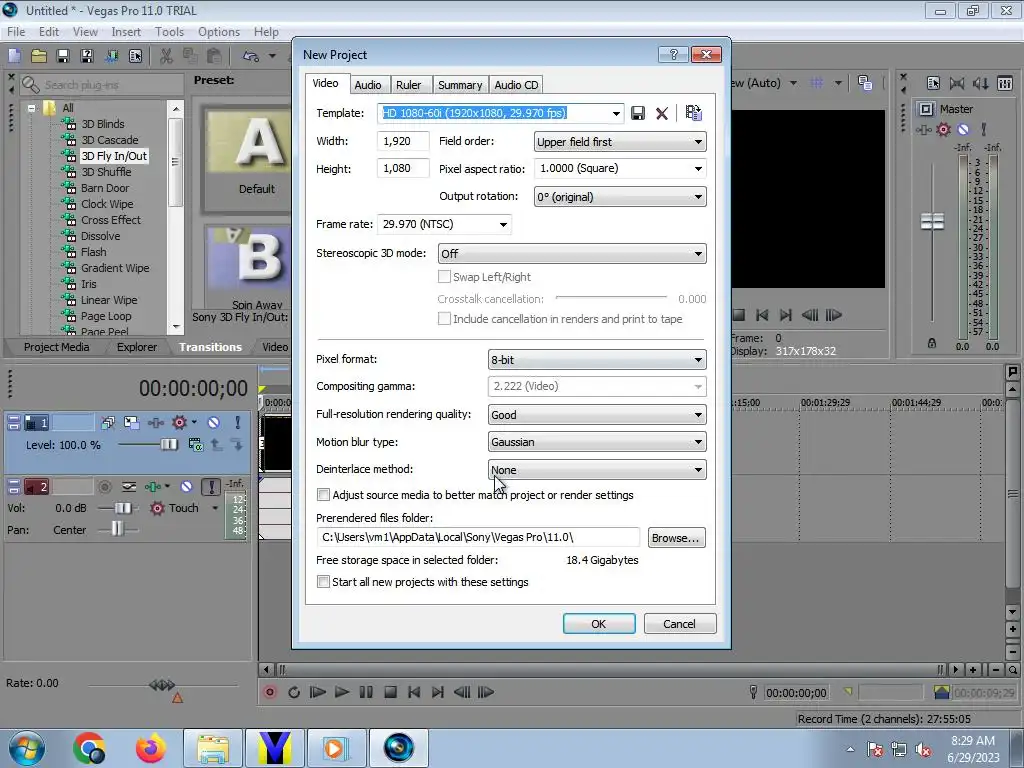This screenshot has height=768, width=1024.
Task: Click the Vegas Pro icon in Windows taskbar
Action: 399,748
